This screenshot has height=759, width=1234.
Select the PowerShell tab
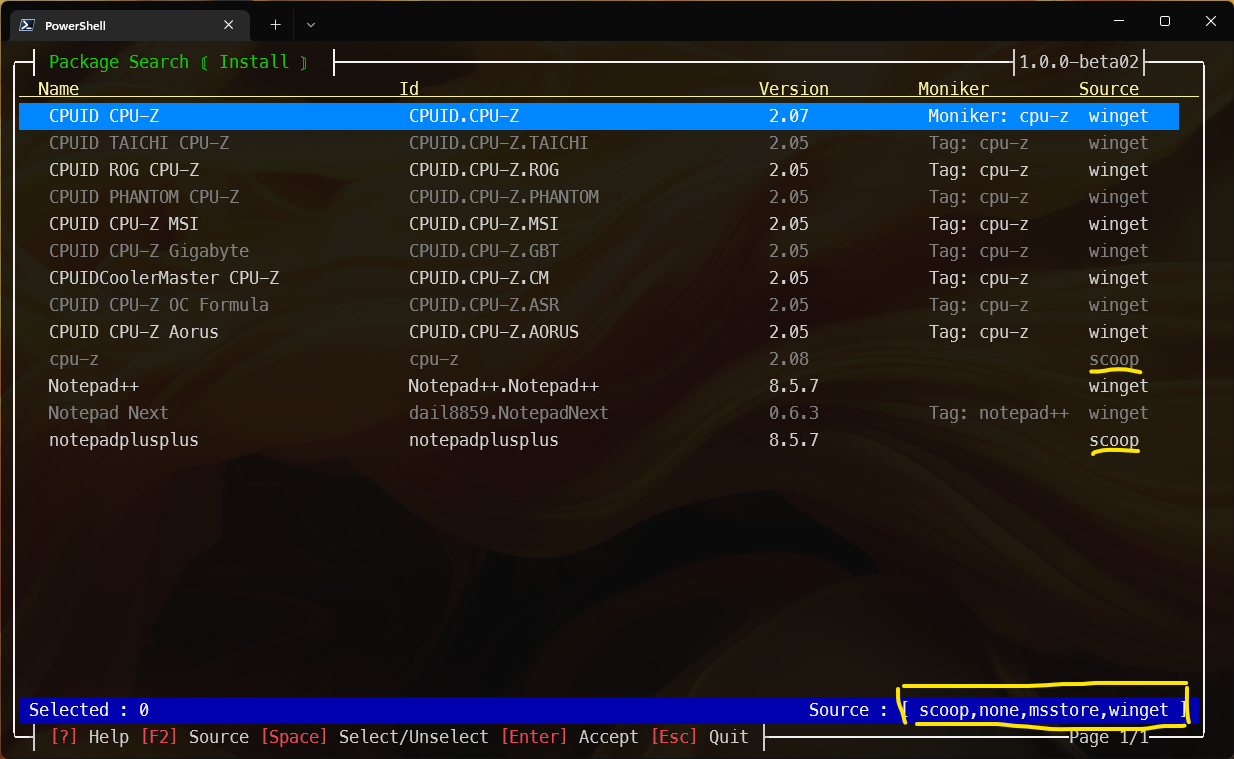click(130, 25)
